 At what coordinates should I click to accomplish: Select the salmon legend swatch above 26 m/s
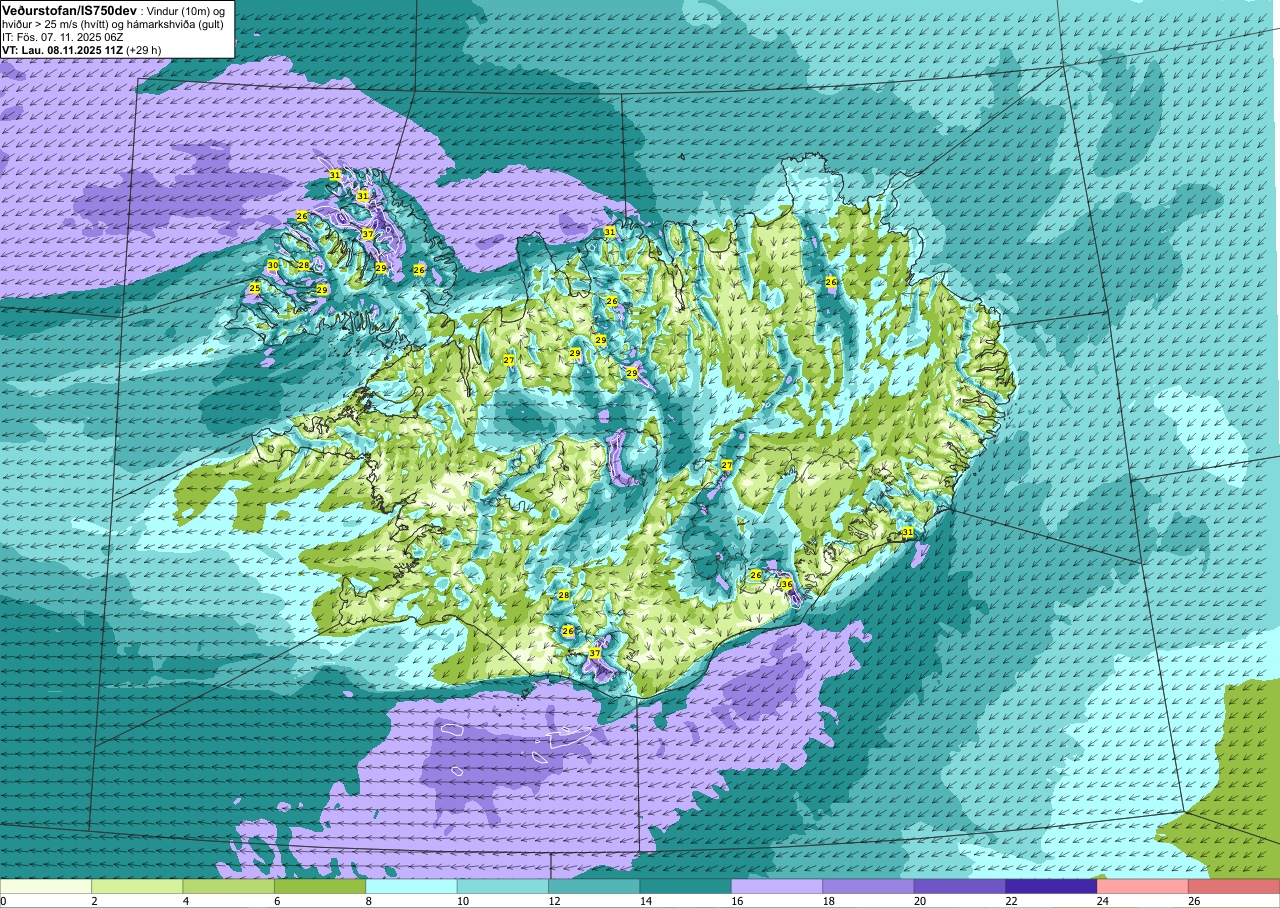(1233, 886)
